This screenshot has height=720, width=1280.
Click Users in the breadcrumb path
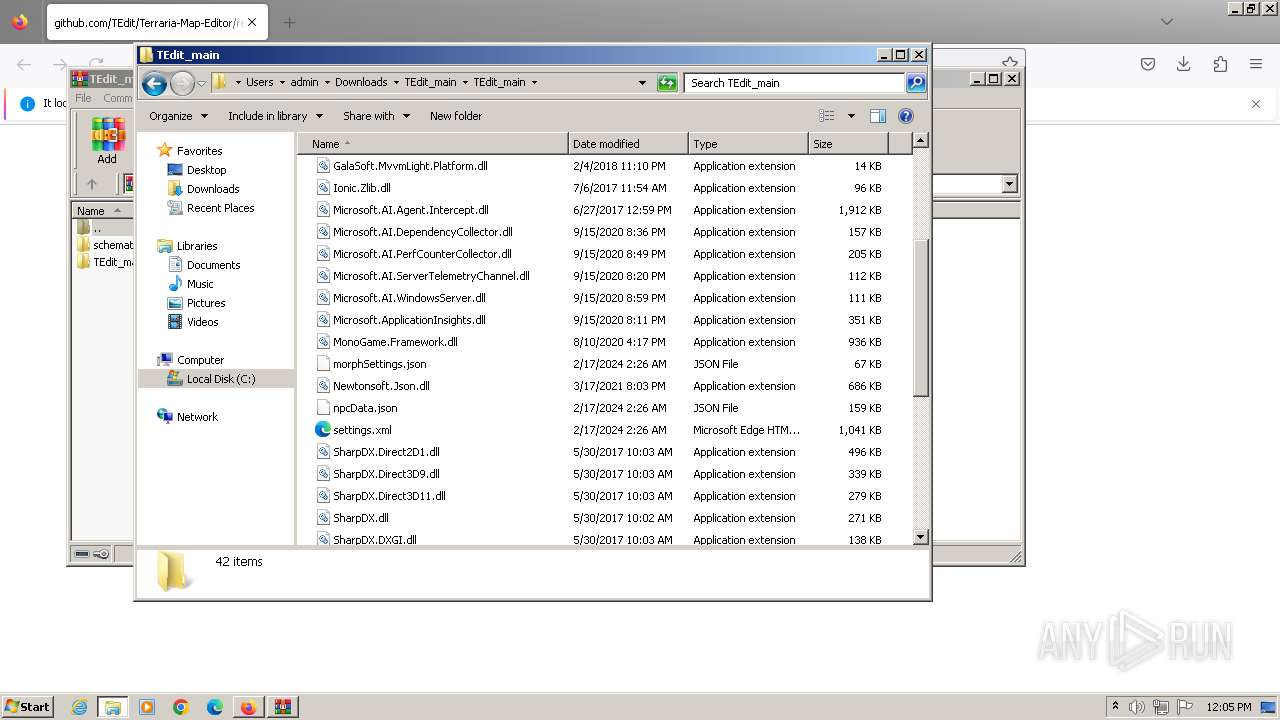click(259, 83)
